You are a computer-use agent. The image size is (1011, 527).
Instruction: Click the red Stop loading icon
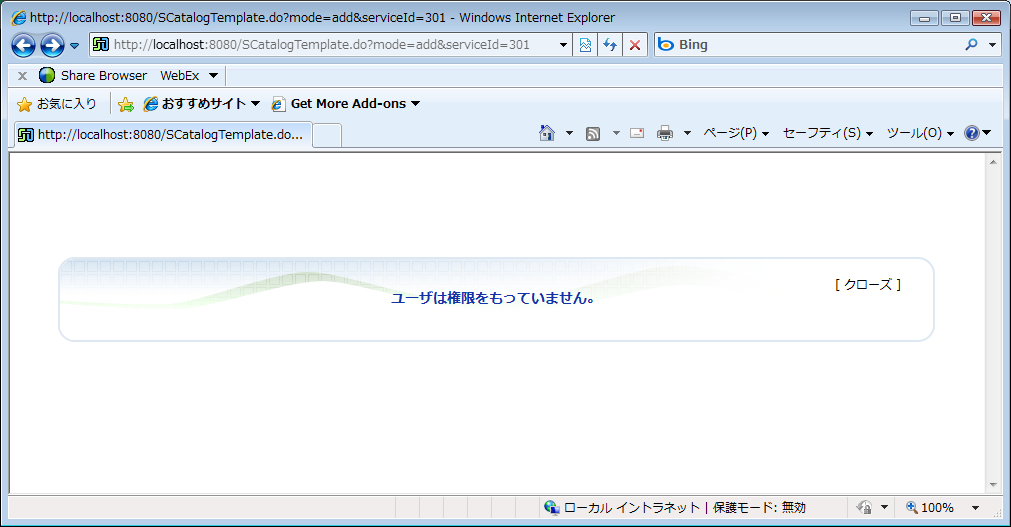(635, 45)
